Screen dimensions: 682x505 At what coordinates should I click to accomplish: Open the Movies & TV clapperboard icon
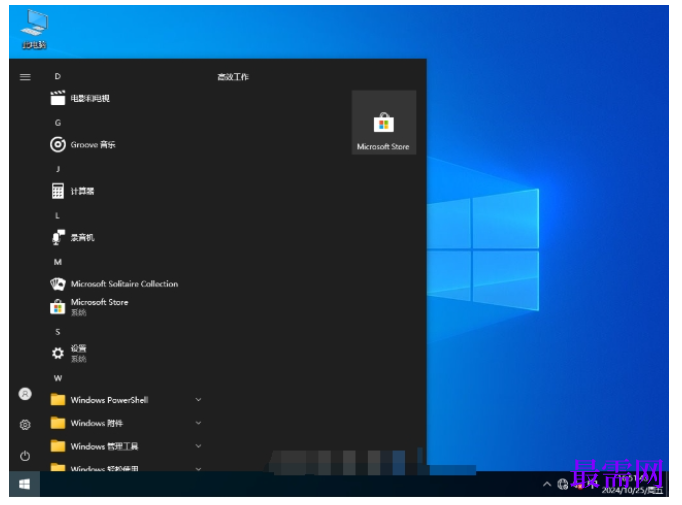pyautogui.click(x=58, y=98)
